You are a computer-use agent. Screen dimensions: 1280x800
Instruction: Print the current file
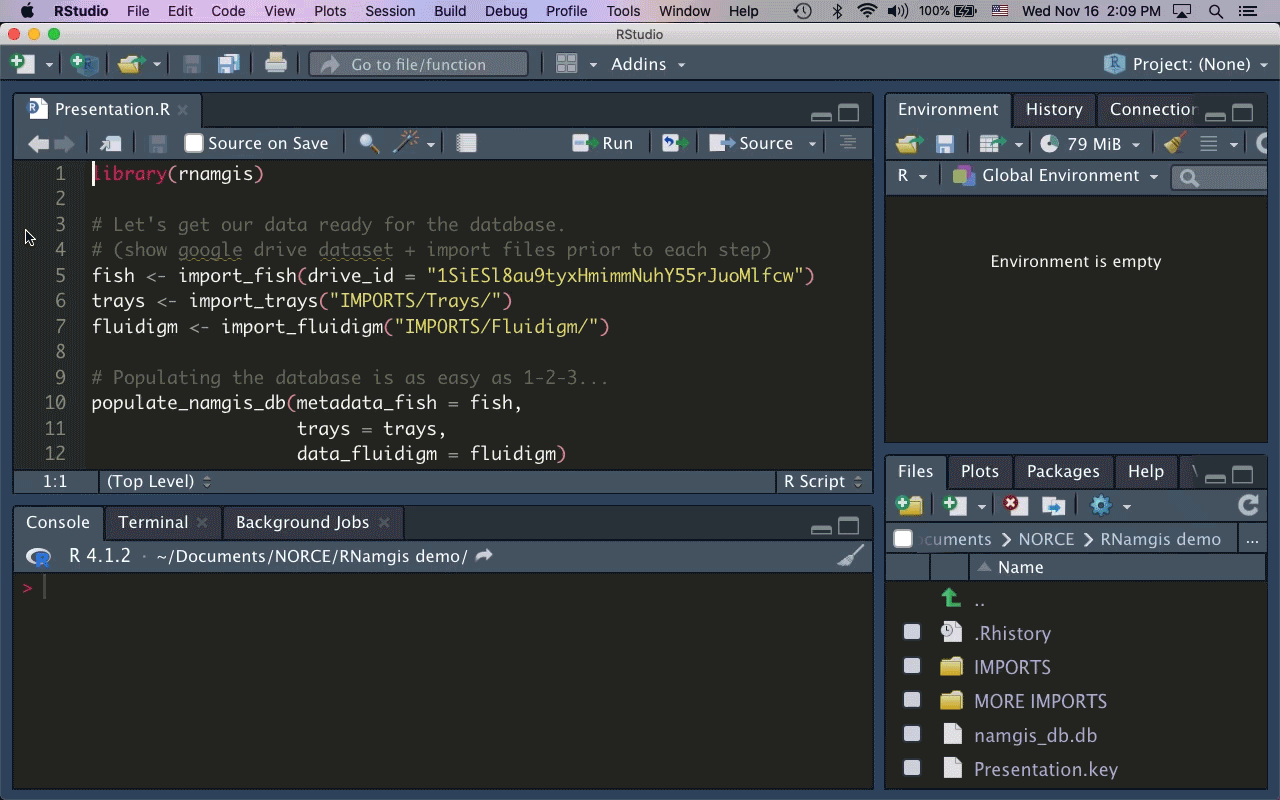tap(276, 64)
